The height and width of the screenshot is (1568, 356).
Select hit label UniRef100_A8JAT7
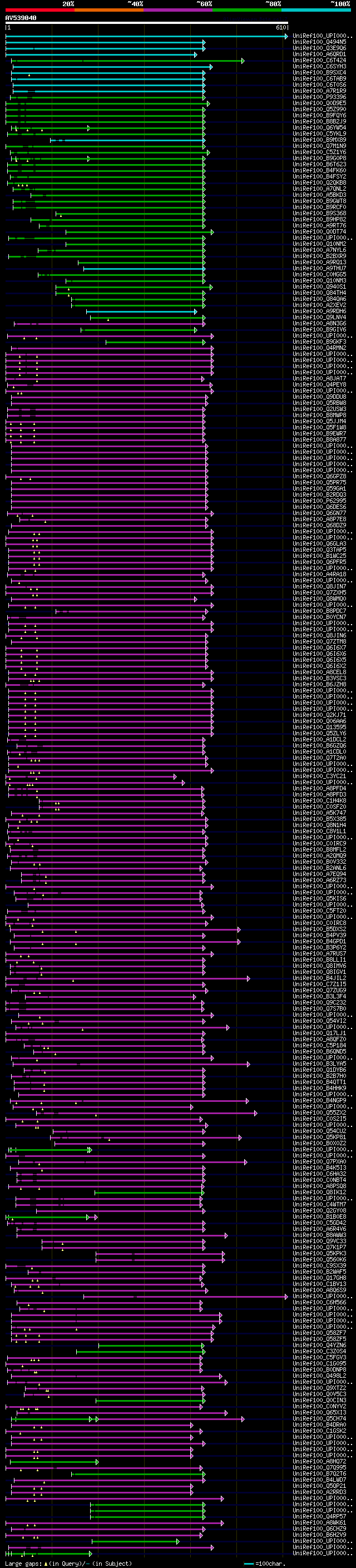click(x=319, y=379)
